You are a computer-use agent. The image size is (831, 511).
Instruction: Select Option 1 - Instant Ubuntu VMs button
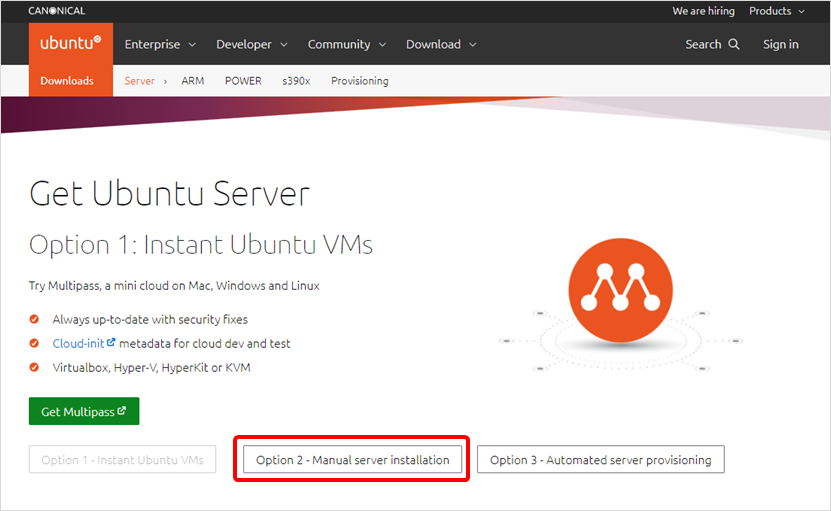coord(122,459)
